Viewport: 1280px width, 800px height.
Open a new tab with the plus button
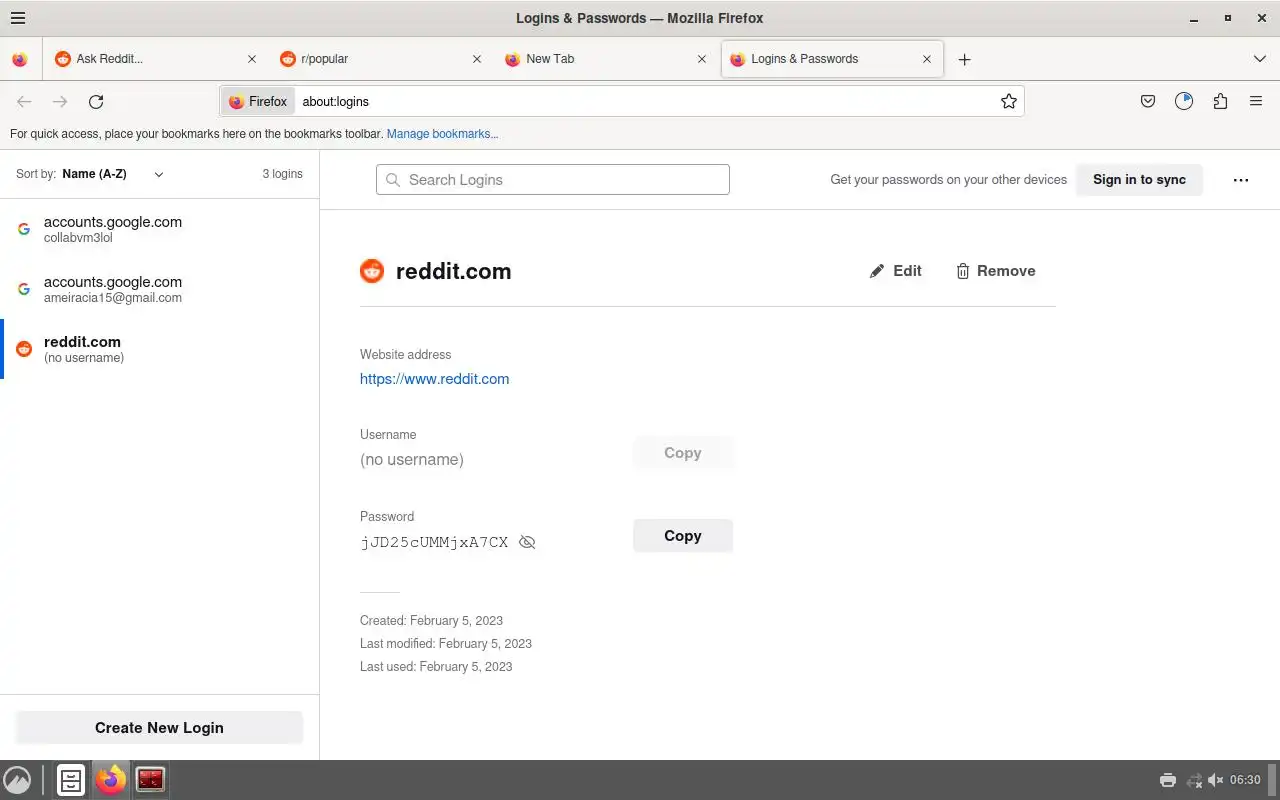[x=964, y=59]
